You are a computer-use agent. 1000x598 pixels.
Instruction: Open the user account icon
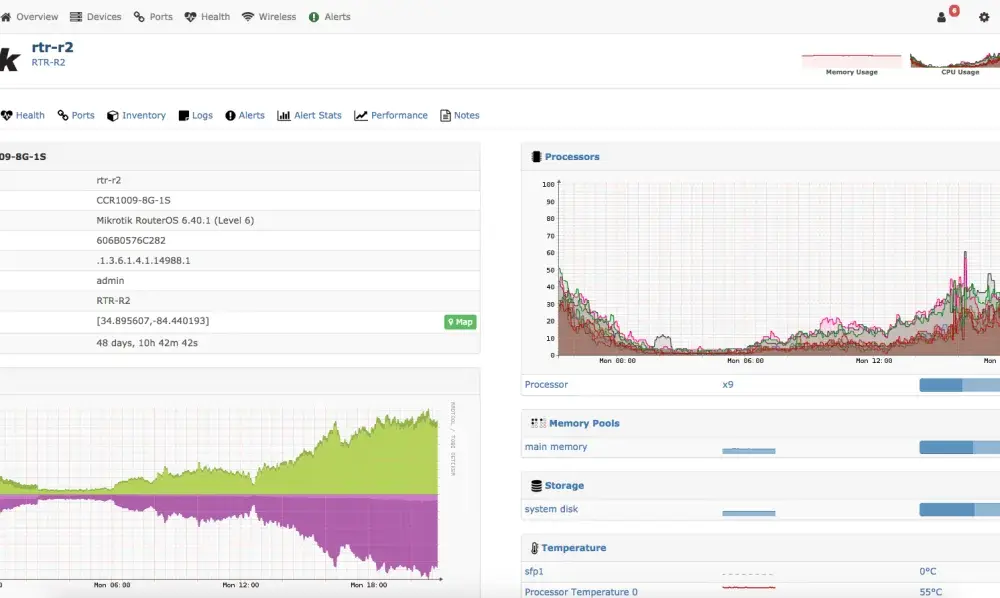pyautogui.click(x=941, y=17)
